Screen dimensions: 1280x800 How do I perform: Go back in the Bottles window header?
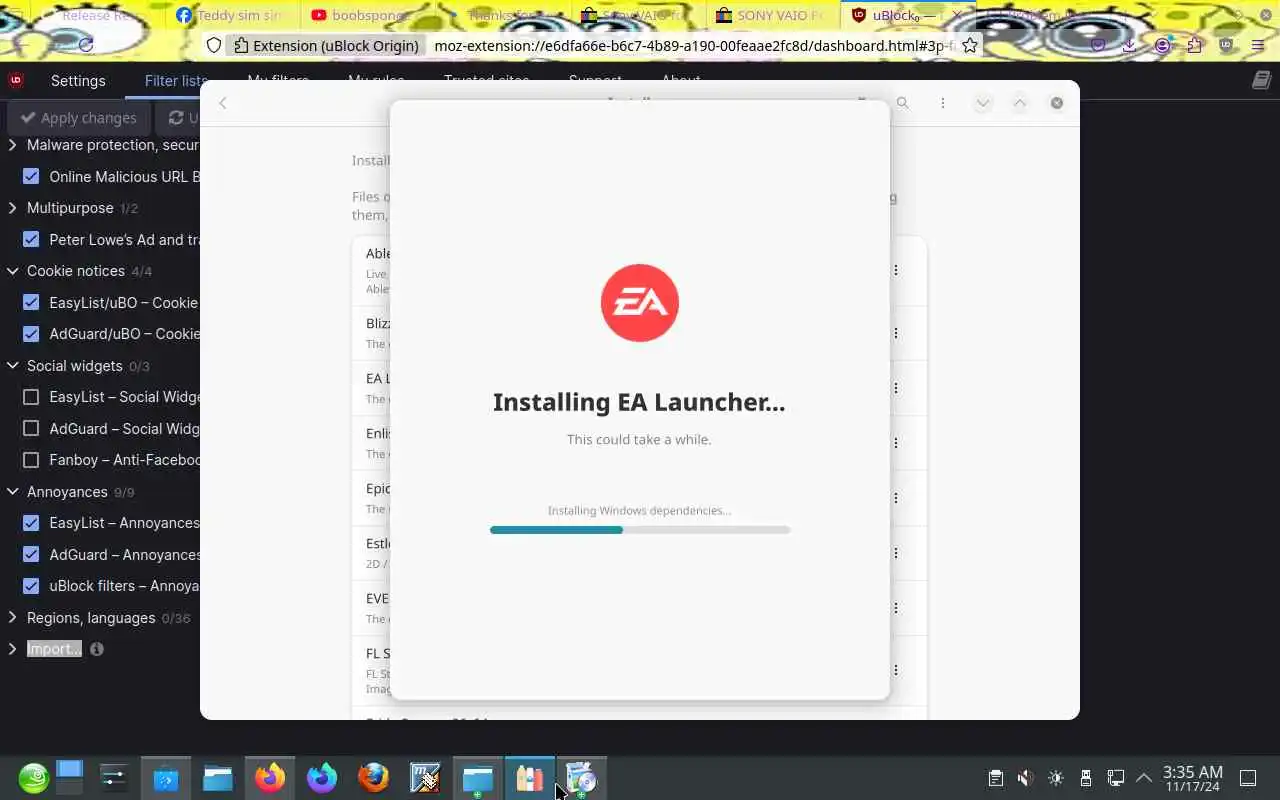pos(223,103)
